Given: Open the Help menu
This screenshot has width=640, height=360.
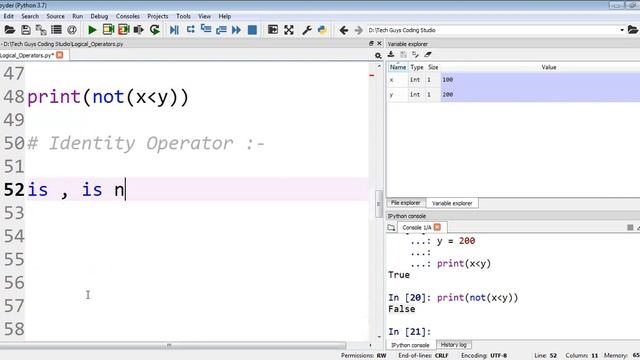Looking at the screenshot, I should click(224, 16).
